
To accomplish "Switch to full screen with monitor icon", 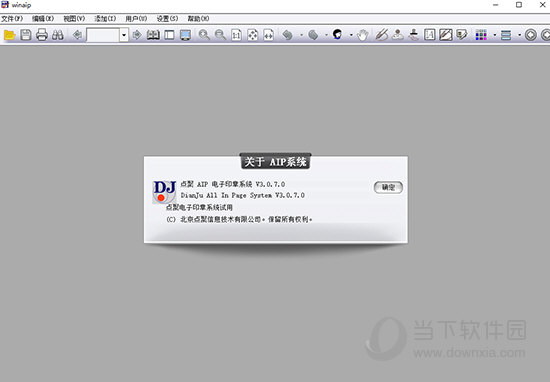I will coord(185,35).
